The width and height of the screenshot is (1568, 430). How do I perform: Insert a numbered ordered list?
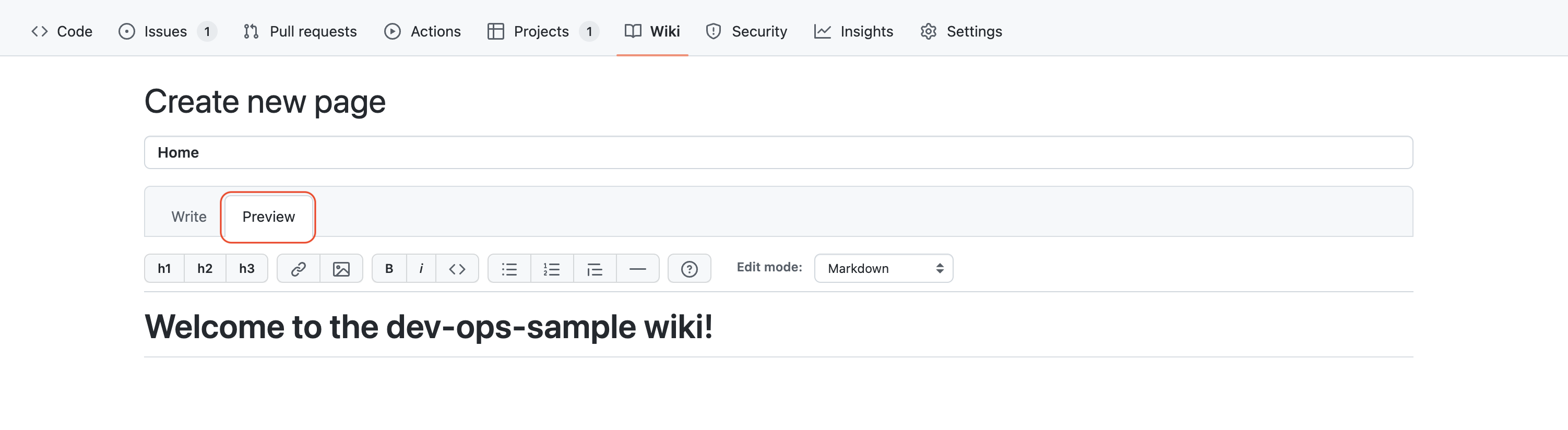[x=552, y=269]
